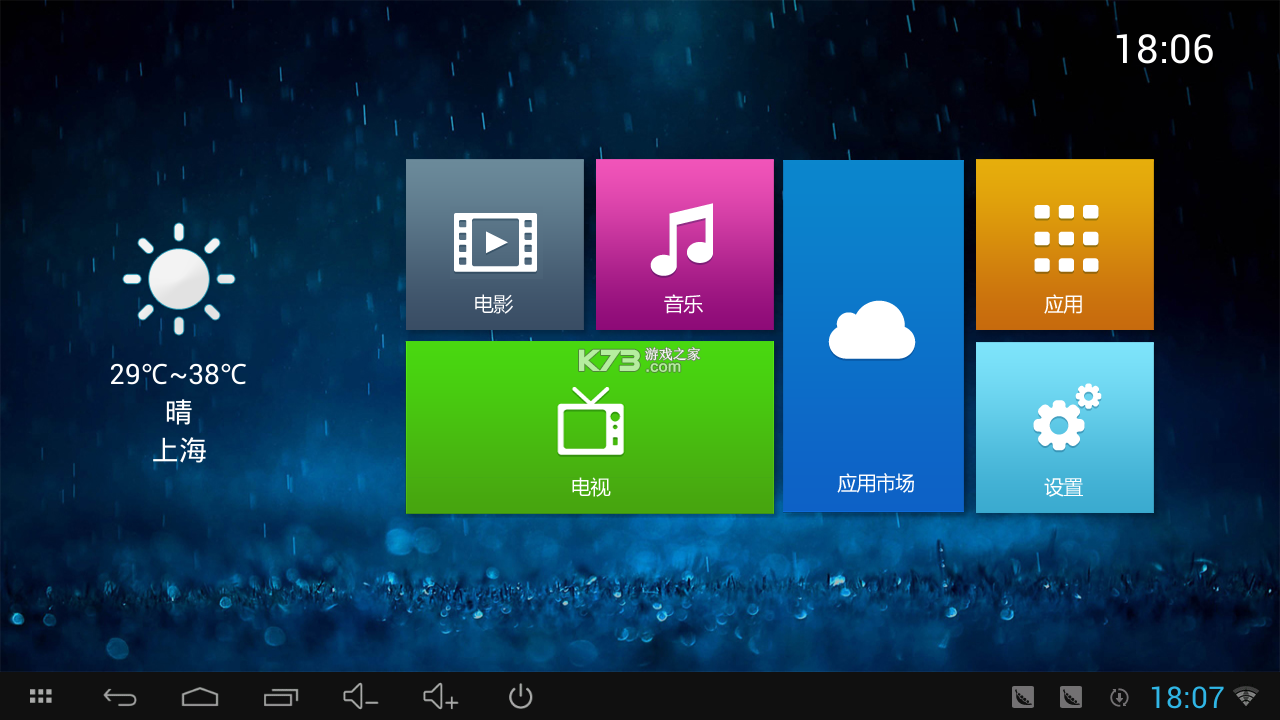Image resolution: width=1280 pixels, height=720 pixels.
Task: Click the weather condition text 晴
Action: (179, 412)
